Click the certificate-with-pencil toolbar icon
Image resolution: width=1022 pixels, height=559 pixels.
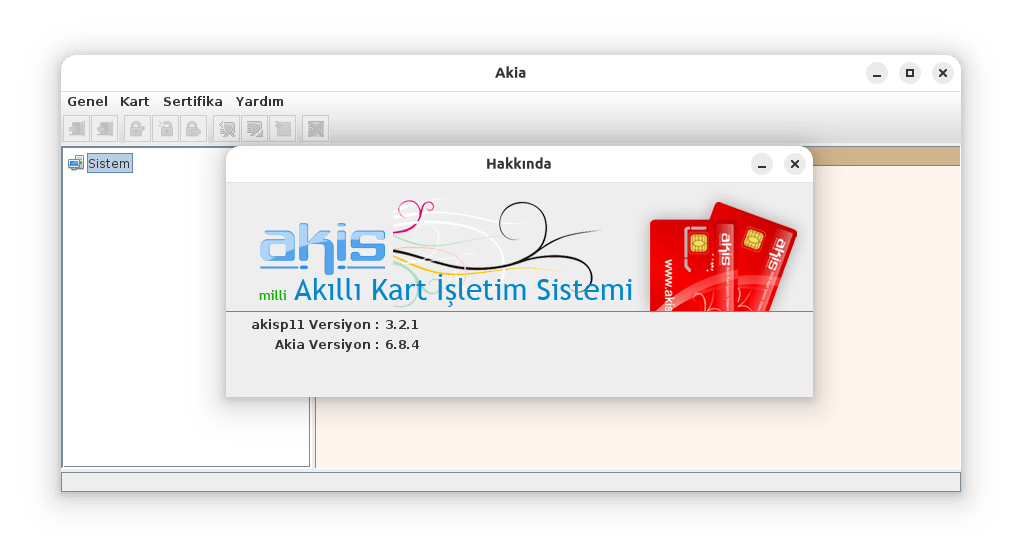pyautogui.click(x=255, y=128)
